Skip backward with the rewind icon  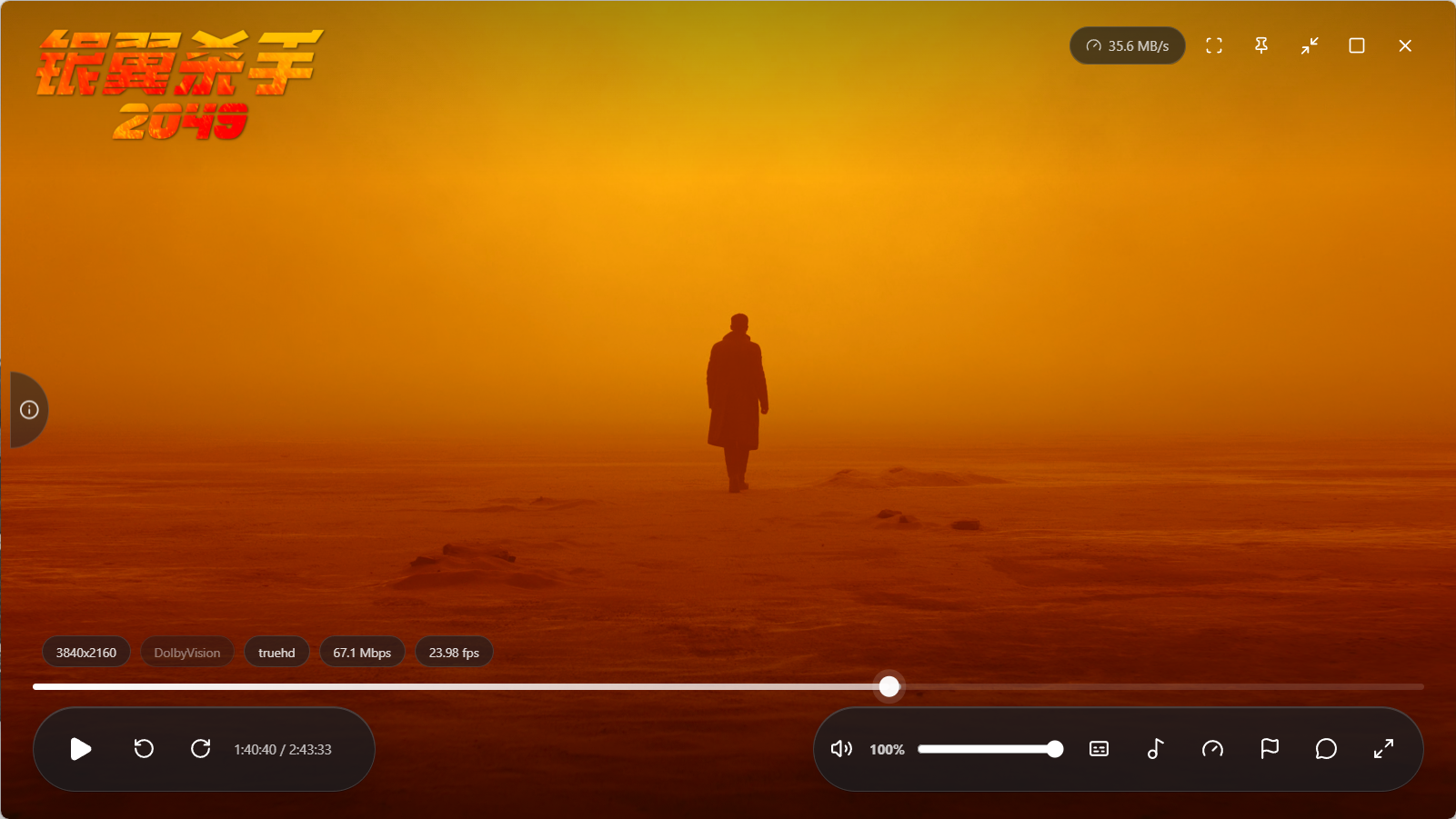pos(144,749)
